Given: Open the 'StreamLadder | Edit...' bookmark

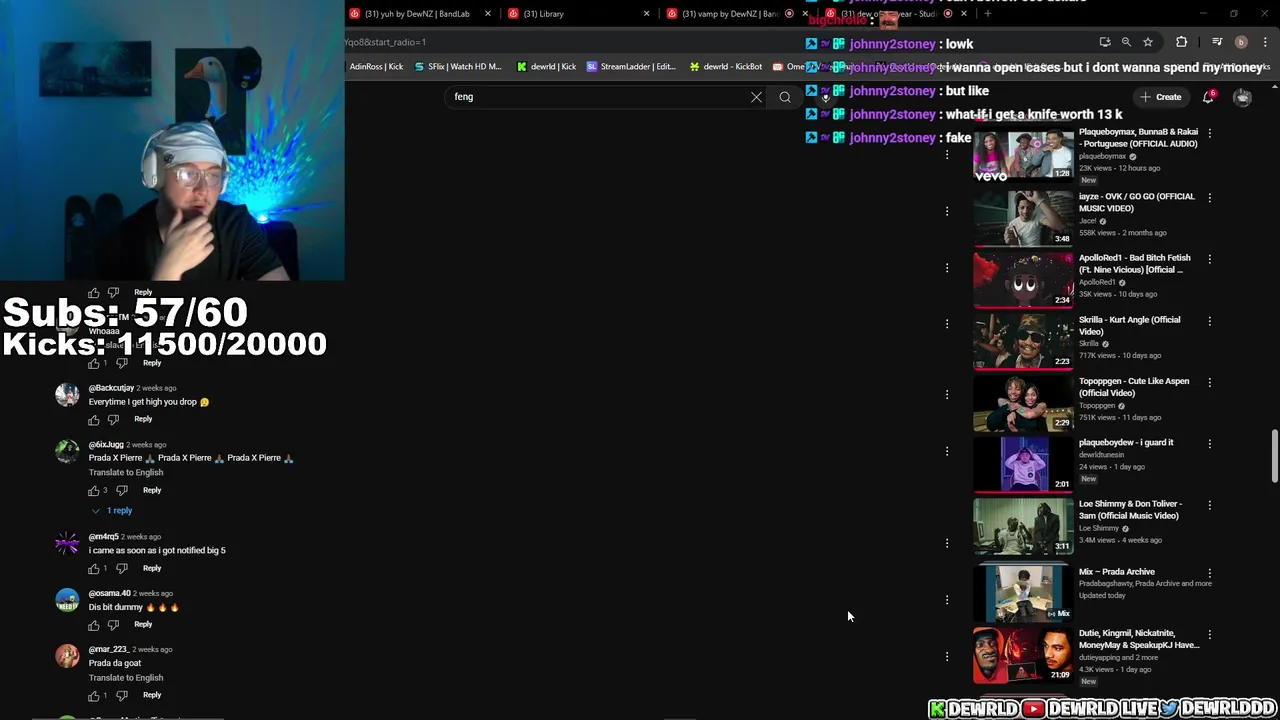Looking at the screenshot, I should pyautogui.click(x=631, y=67).
